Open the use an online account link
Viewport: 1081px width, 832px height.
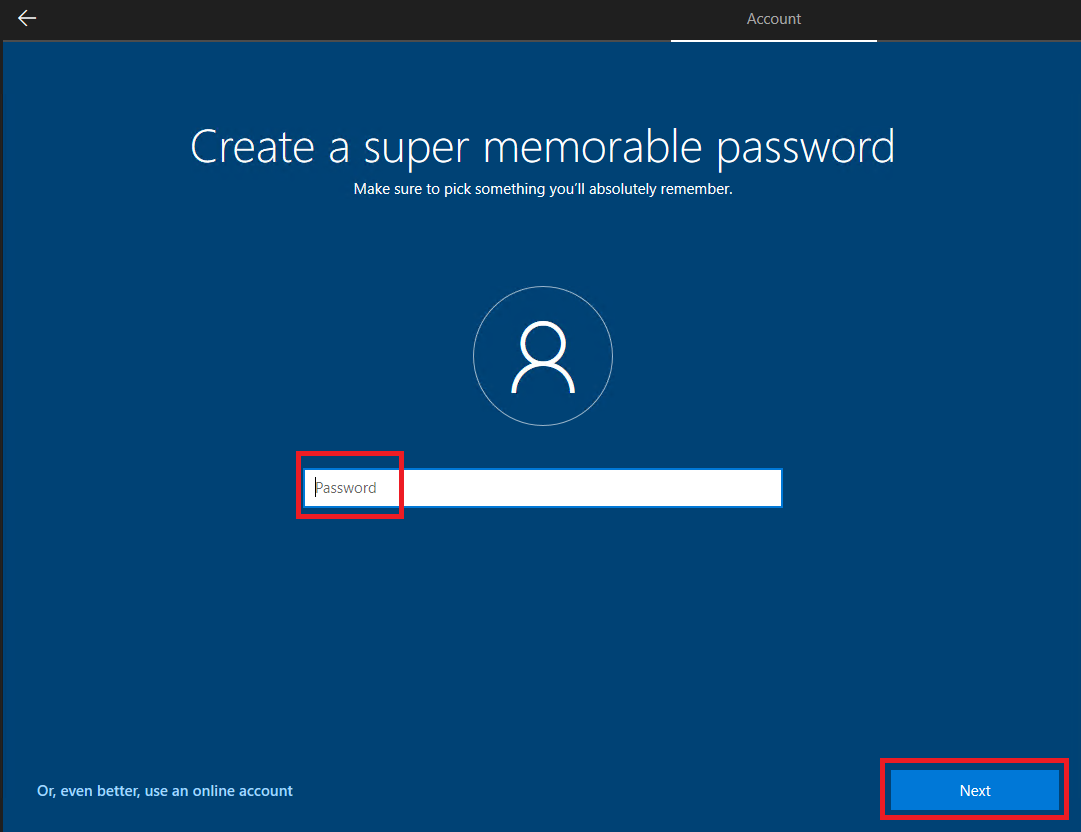[x=165, y=791]
